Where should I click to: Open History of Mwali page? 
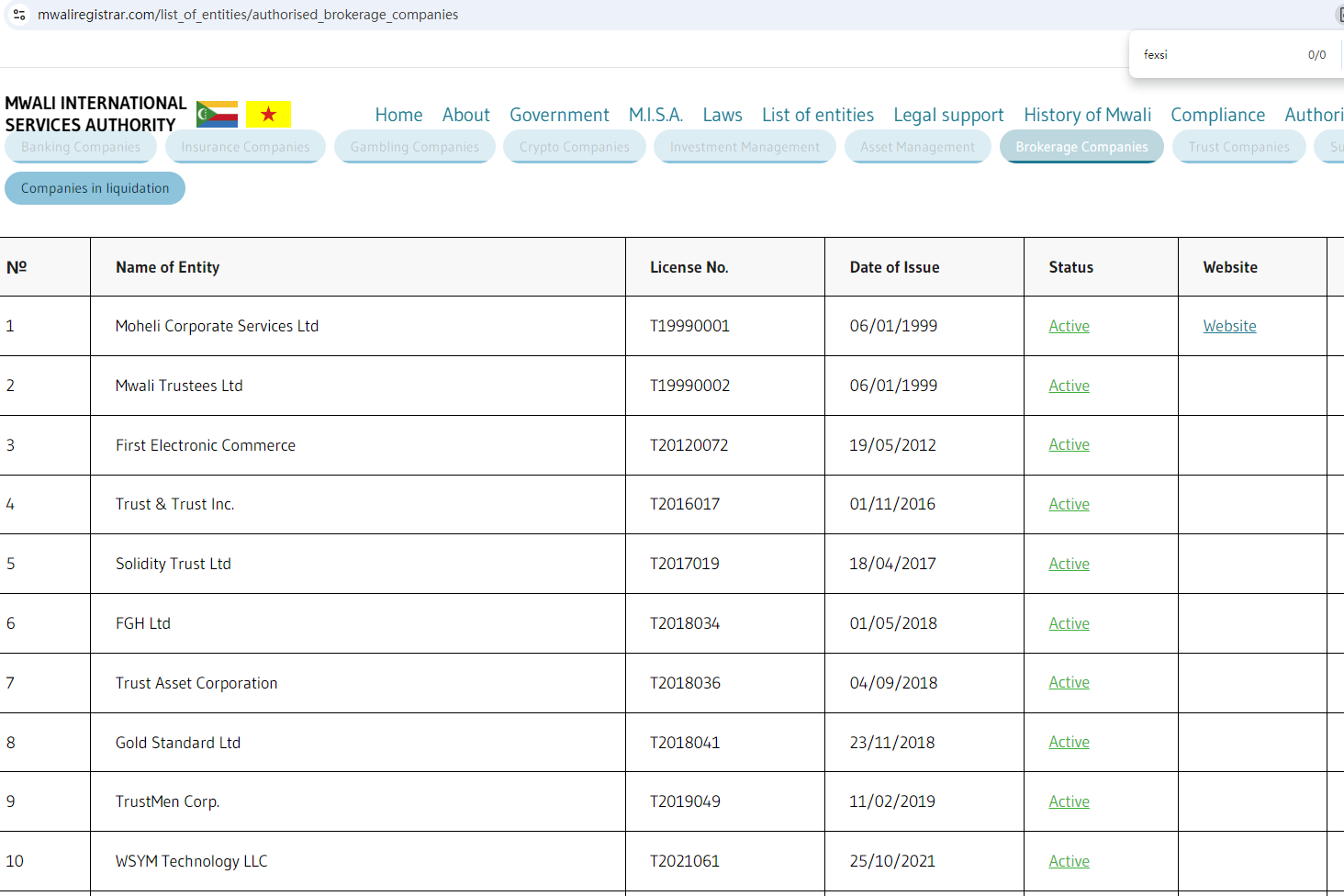[x=1087, y=115]
